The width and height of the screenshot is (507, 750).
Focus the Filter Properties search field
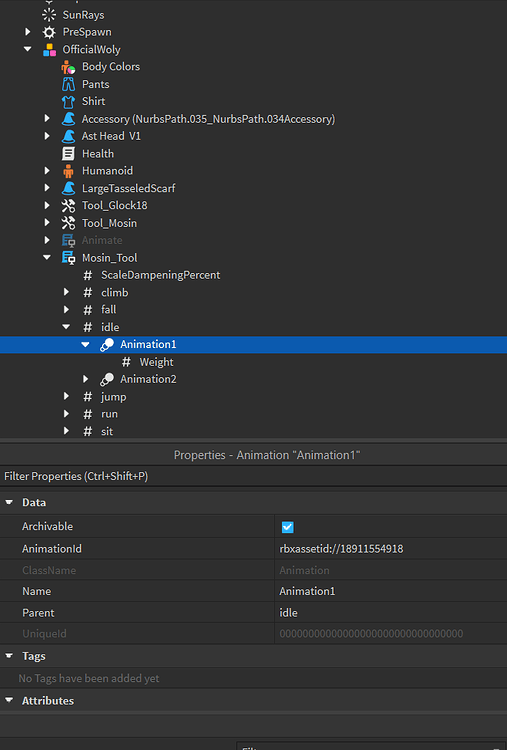(x=254, y=476)
